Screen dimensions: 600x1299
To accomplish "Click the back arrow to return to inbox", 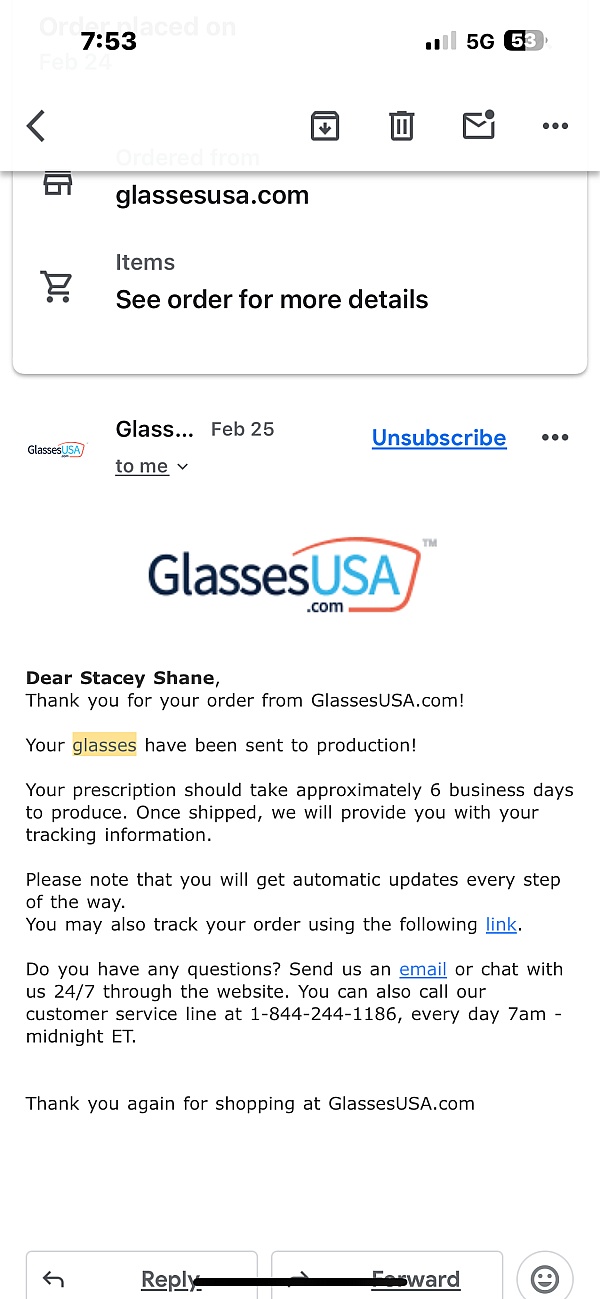I will [x=35, y=126].
